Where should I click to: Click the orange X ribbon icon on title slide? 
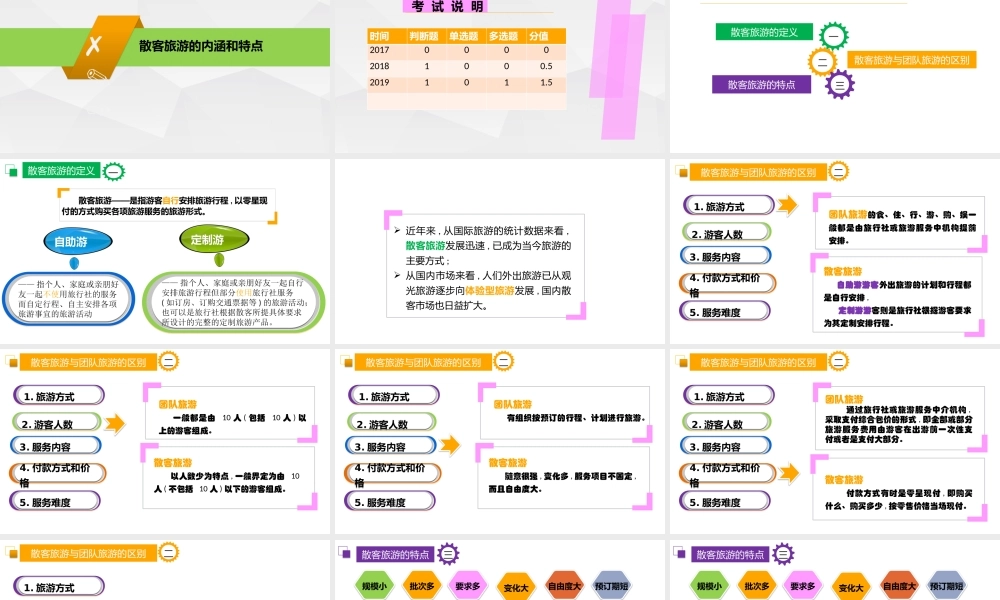coord(101,47)
